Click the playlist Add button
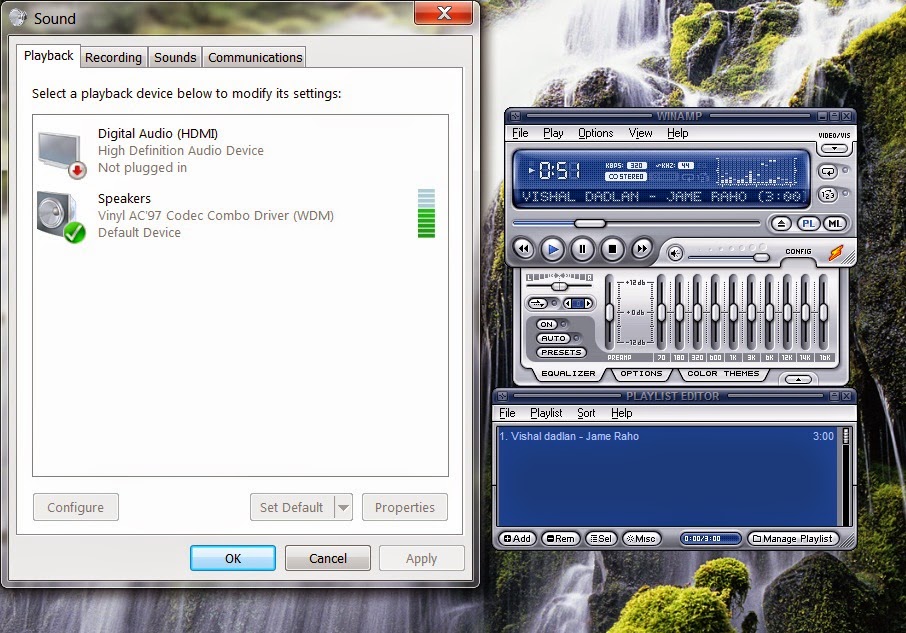This screenshot has height=633, width=906. point(517,538)
